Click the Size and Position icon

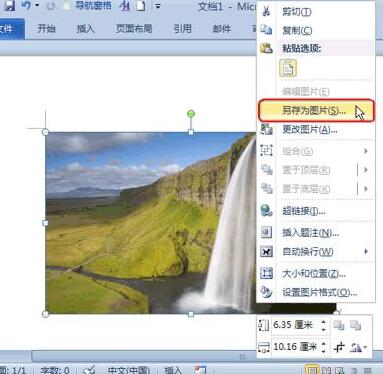click(x=266, y=273)
